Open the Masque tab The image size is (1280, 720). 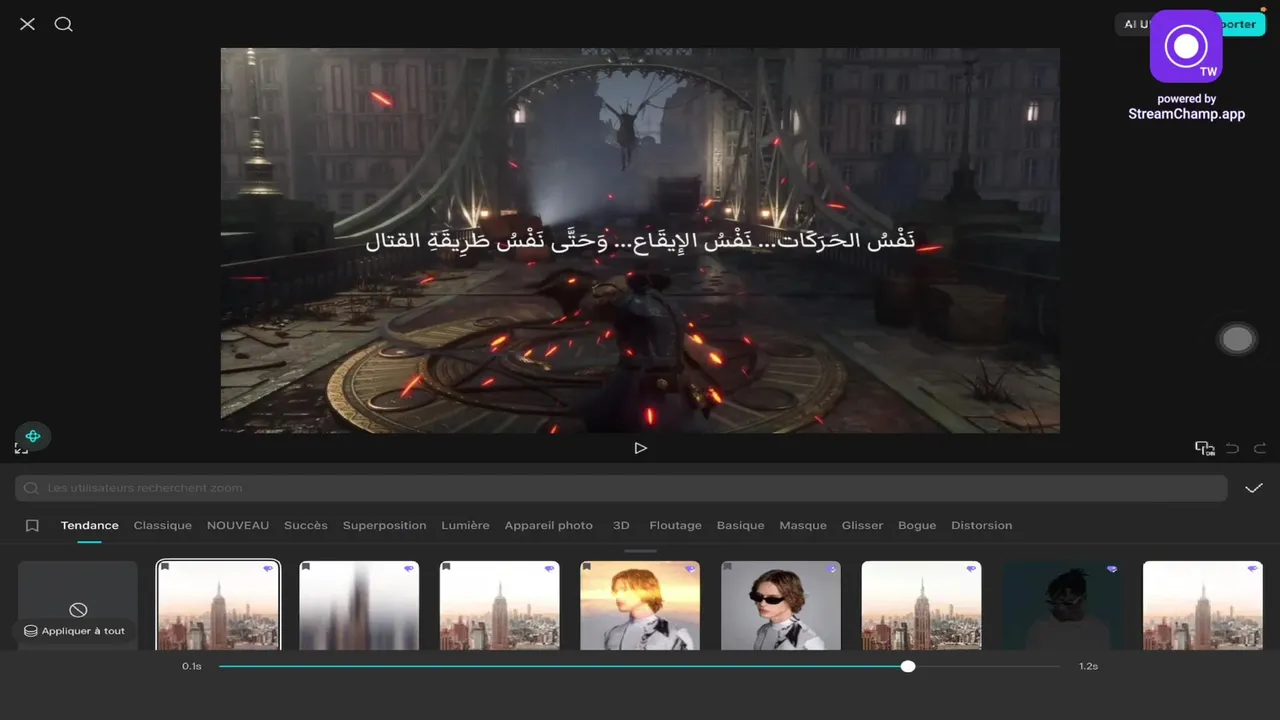pyautogui.click(x=803, y=525)
